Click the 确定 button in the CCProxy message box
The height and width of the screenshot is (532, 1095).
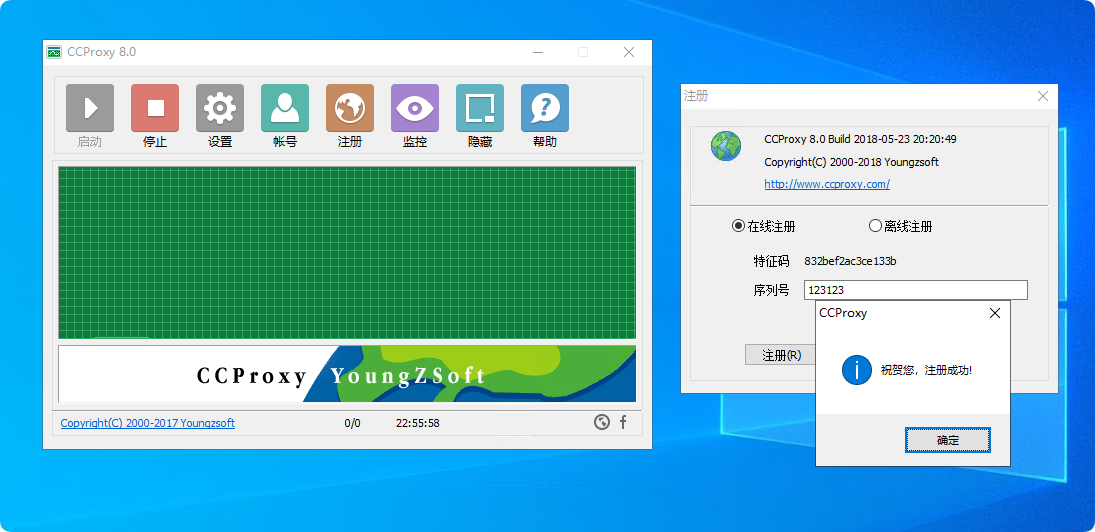pos(948,440)
